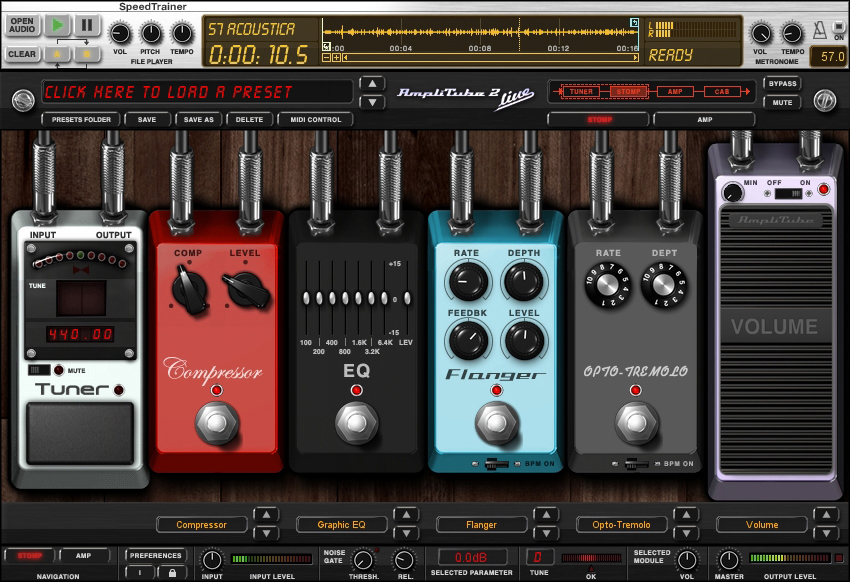Click the PREFERENCES button

pos(156,555)
